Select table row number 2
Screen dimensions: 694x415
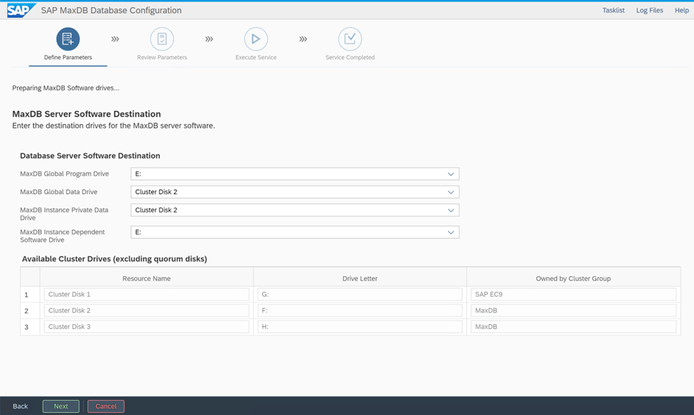coord(27,311)
